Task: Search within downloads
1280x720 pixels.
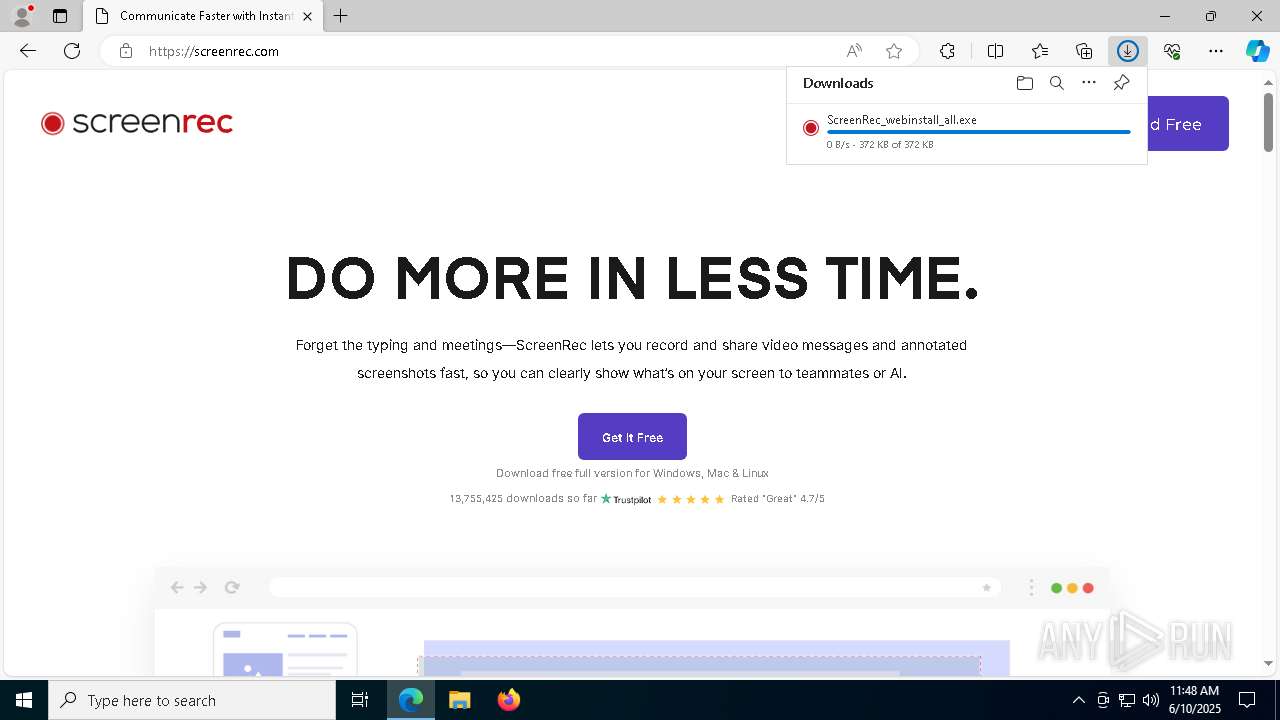Action: (1057, 83)
